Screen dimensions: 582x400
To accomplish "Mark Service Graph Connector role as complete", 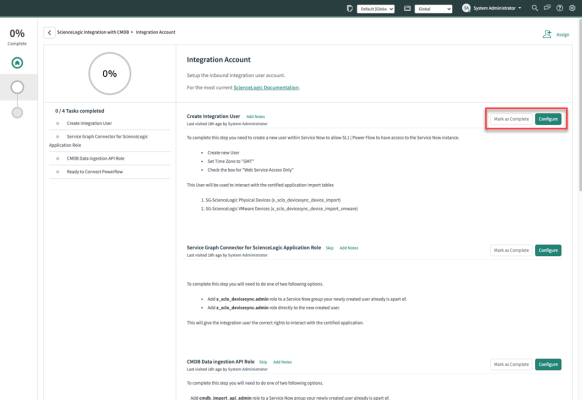I will tap(511, 250).
